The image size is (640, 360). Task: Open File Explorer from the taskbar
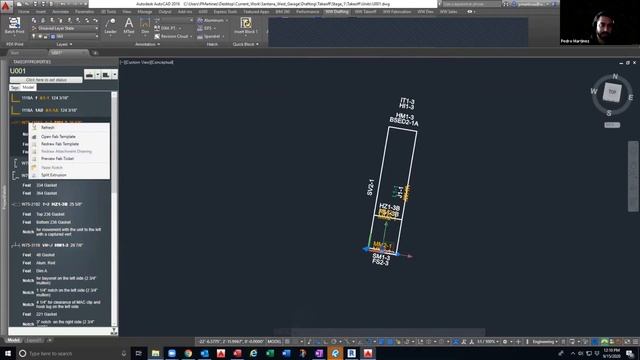click(156, 353)
